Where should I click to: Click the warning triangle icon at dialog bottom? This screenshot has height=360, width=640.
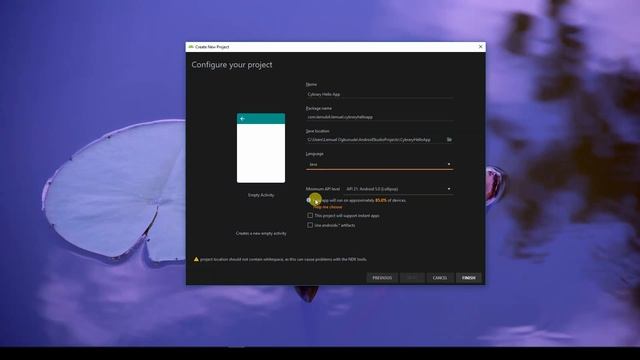pos(196,259)
